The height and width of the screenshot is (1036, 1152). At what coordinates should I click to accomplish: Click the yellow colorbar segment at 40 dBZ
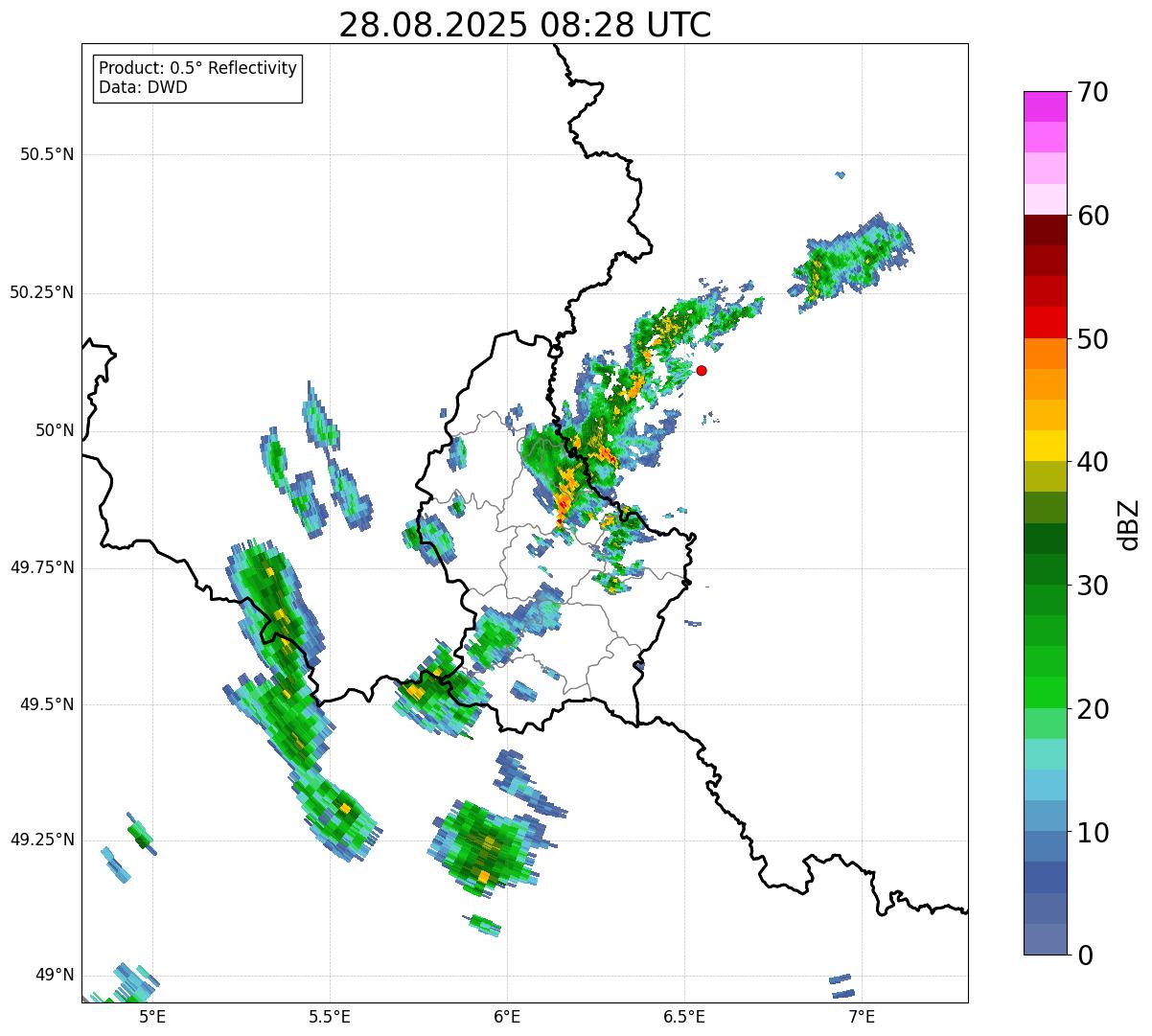point(1045,446)
